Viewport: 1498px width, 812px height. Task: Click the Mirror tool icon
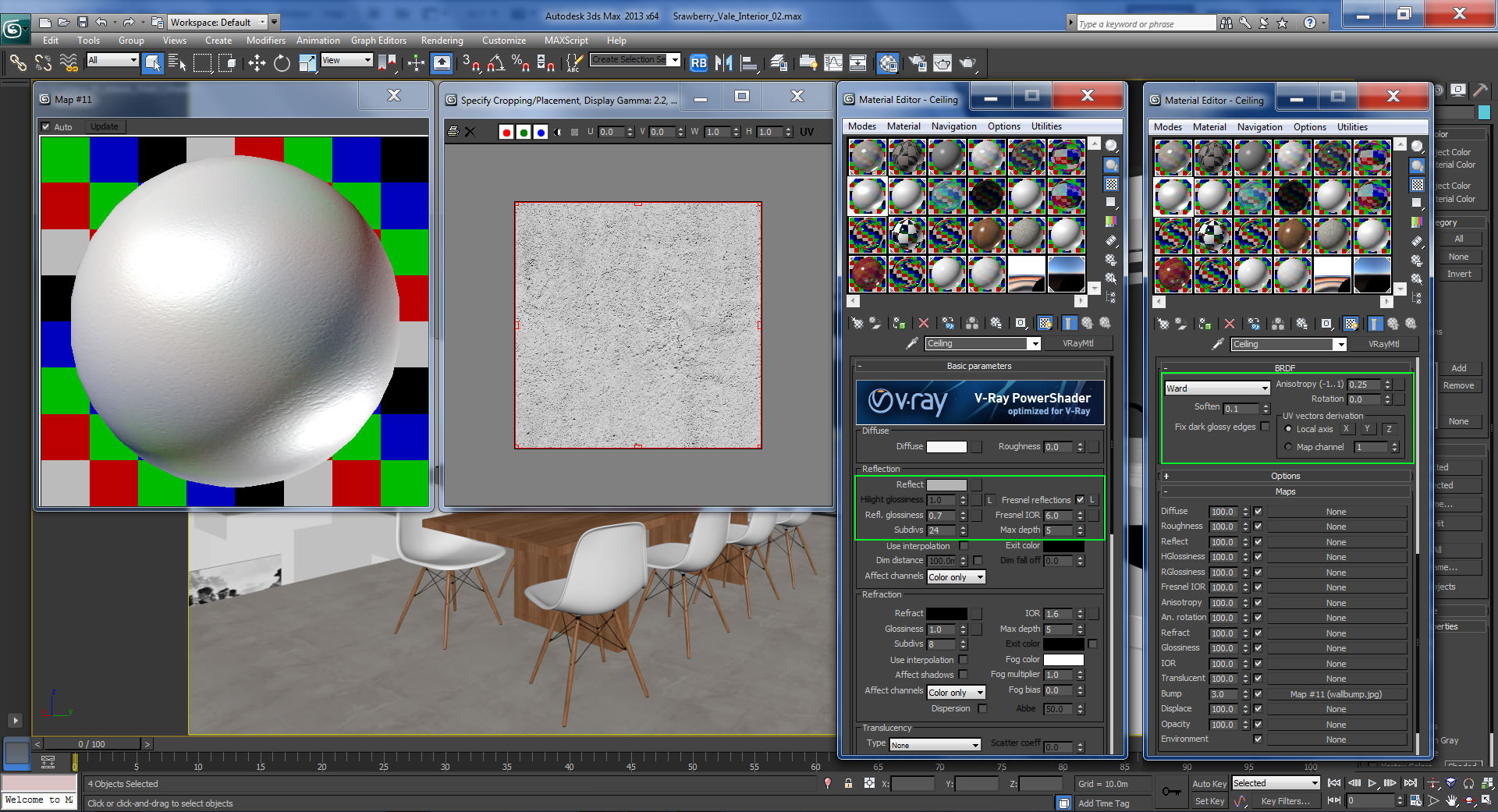coord(723,63)
